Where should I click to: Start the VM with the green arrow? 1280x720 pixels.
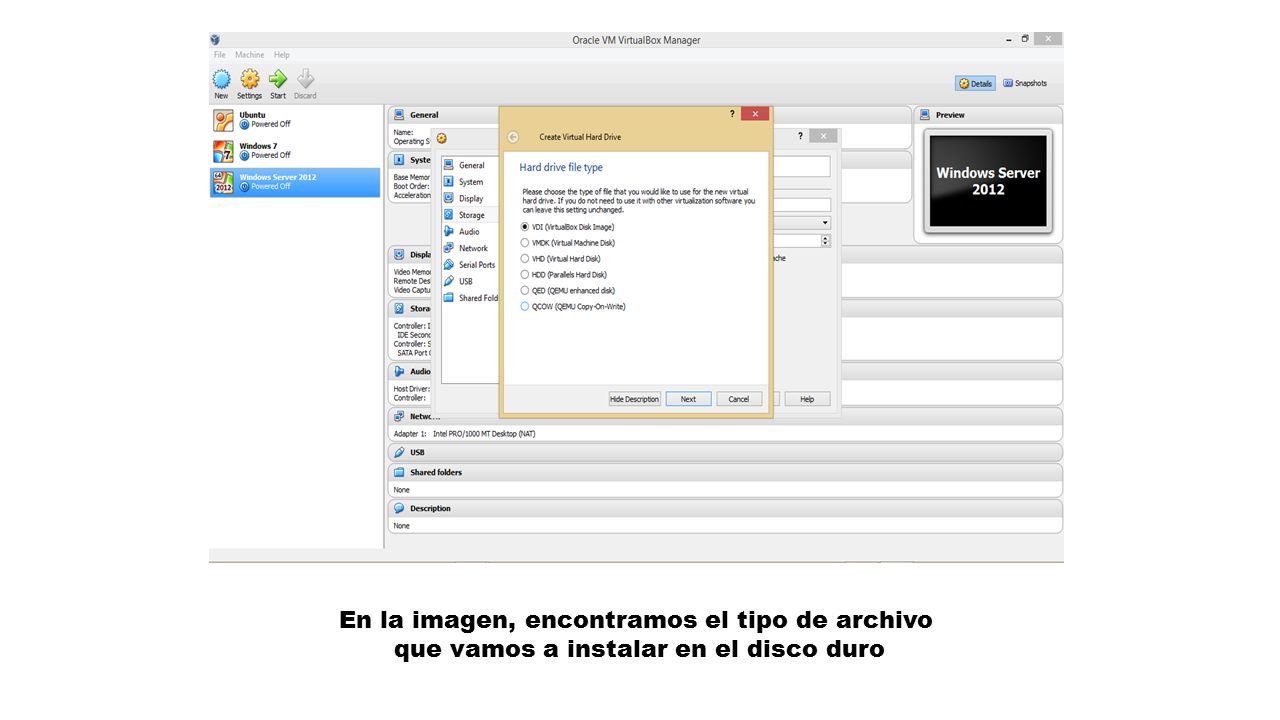(278, 79)
